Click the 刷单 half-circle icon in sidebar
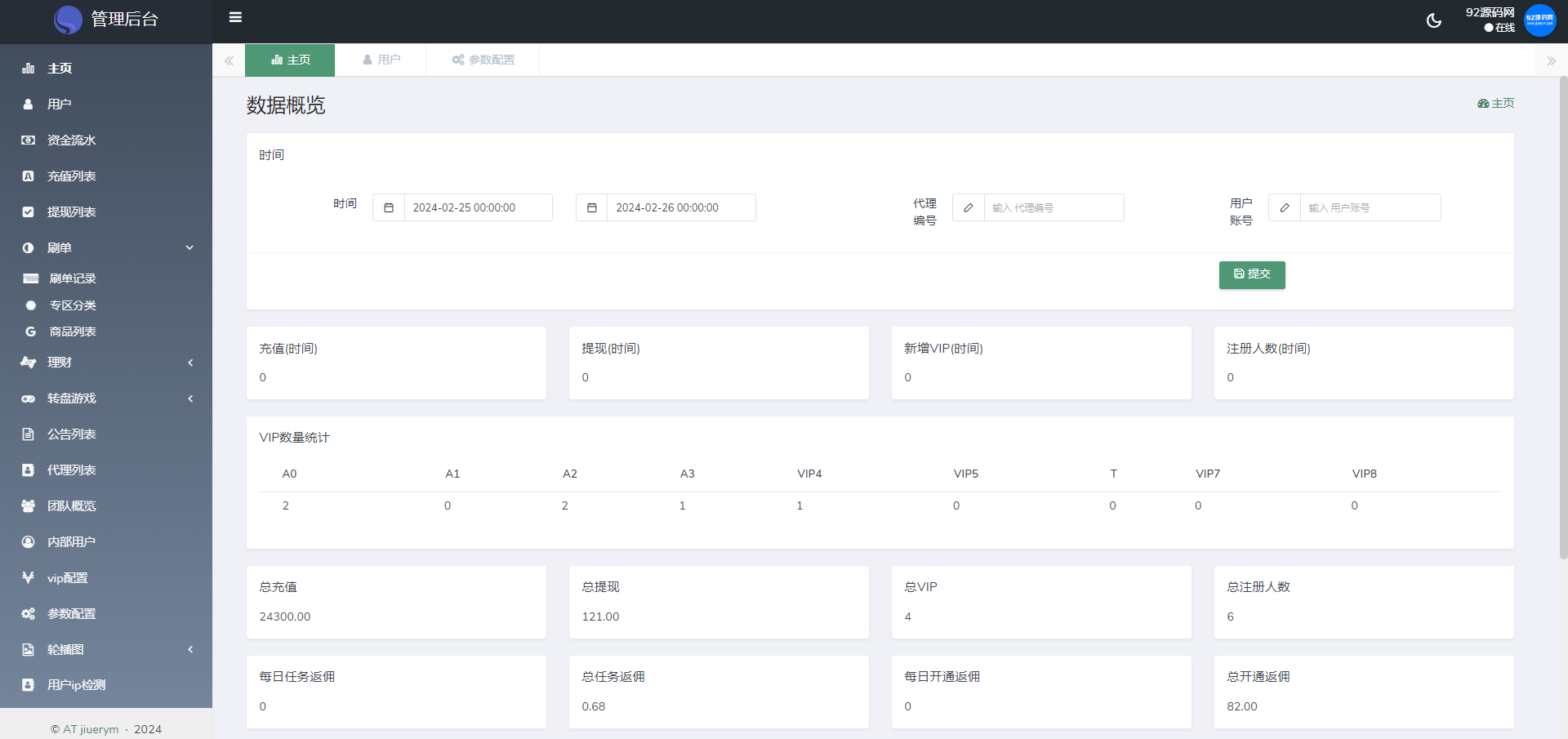Viewport: 1568px width, 739px height. point(29,248)
